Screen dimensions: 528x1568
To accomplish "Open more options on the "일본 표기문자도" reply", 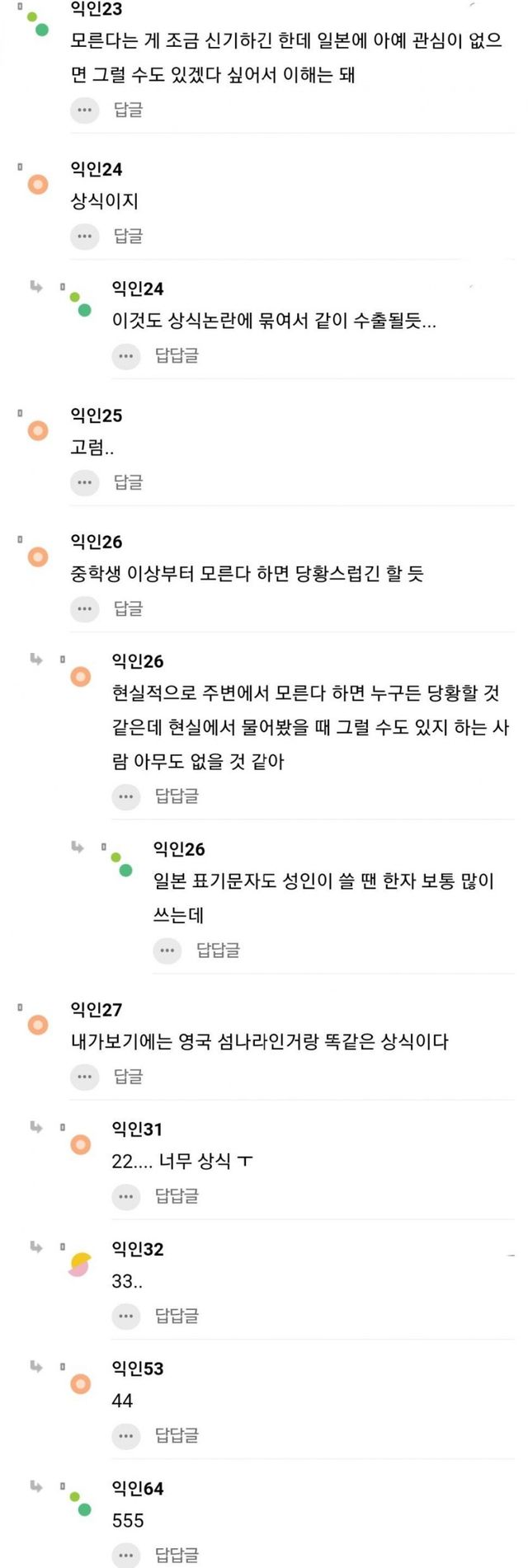I will pyautogui.click(x=167, y=951).
